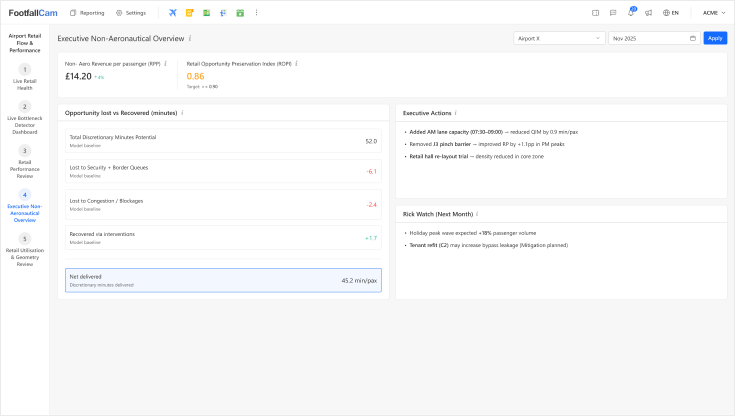
Task: Click the -6.1 lost minutes value
Action: click(x=371, y=171)
